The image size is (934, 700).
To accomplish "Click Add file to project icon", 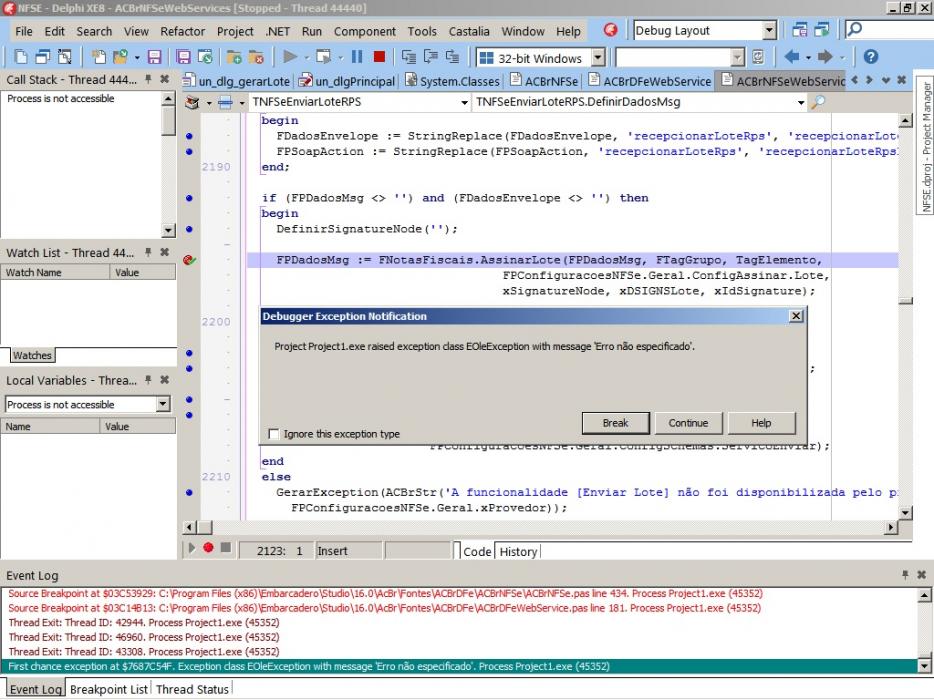I will point(234,57).
